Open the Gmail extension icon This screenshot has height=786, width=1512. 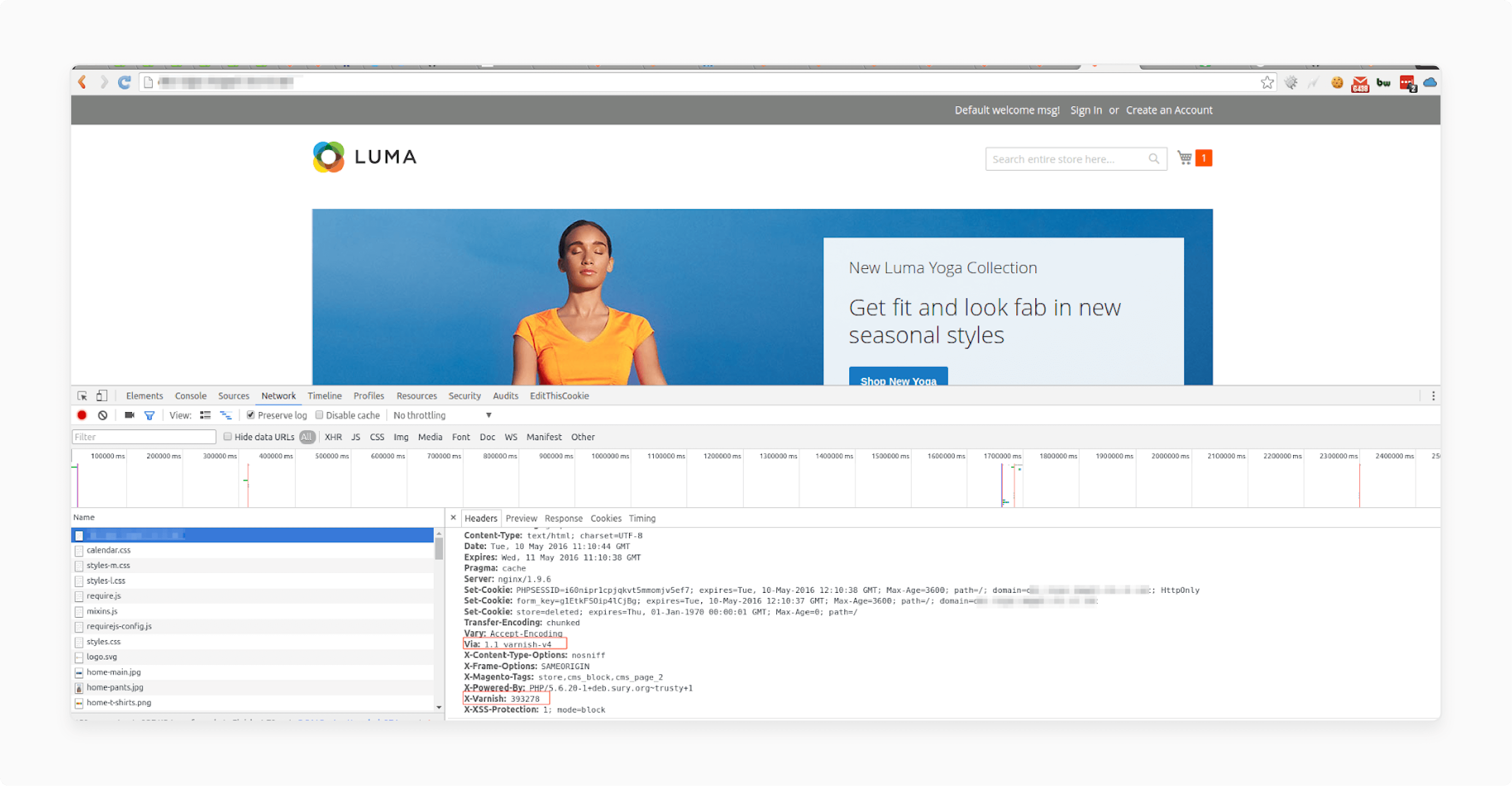[x=1359, y=84]
